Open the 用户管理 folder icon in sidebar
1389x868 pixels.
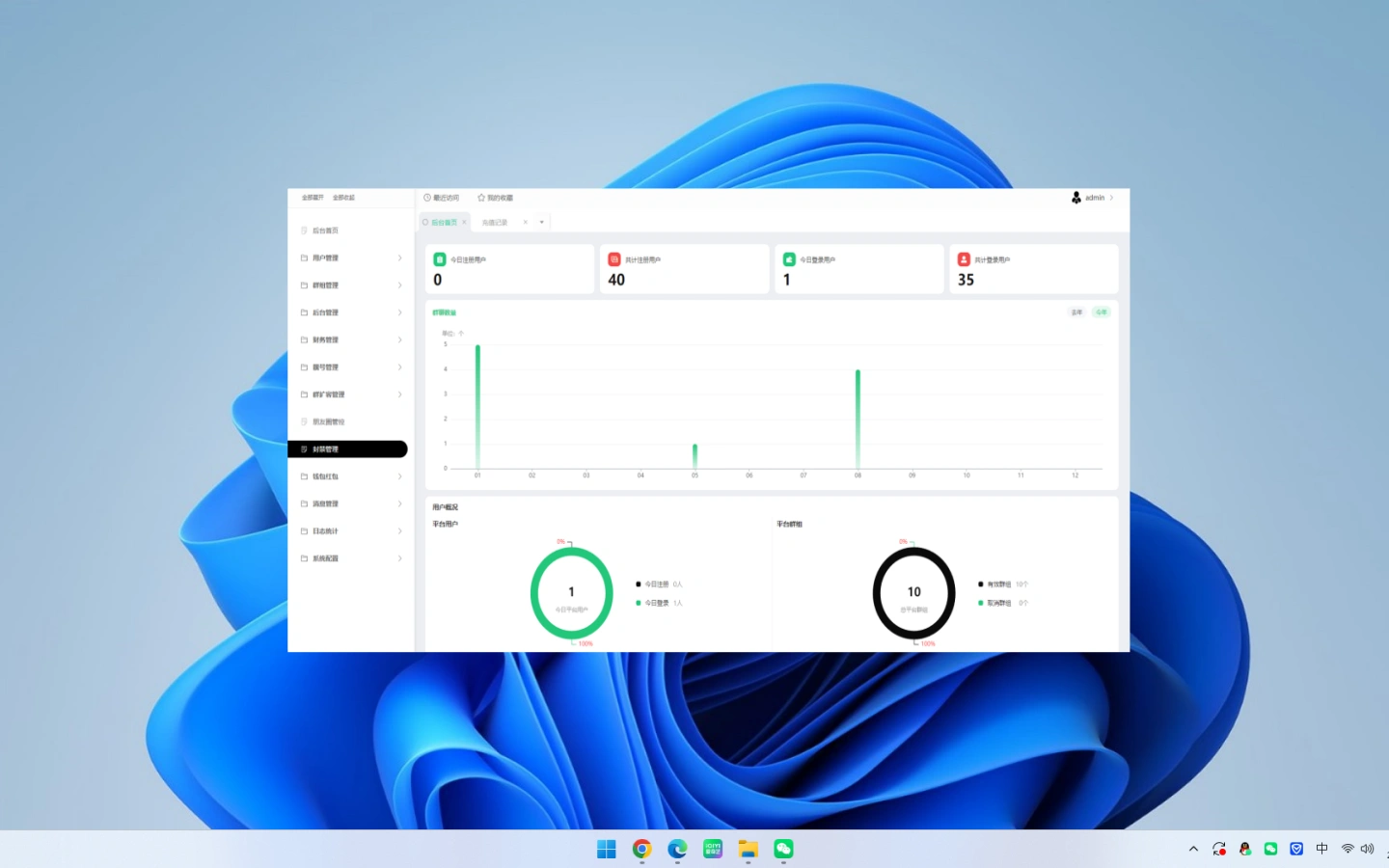(x=304, y=258)
